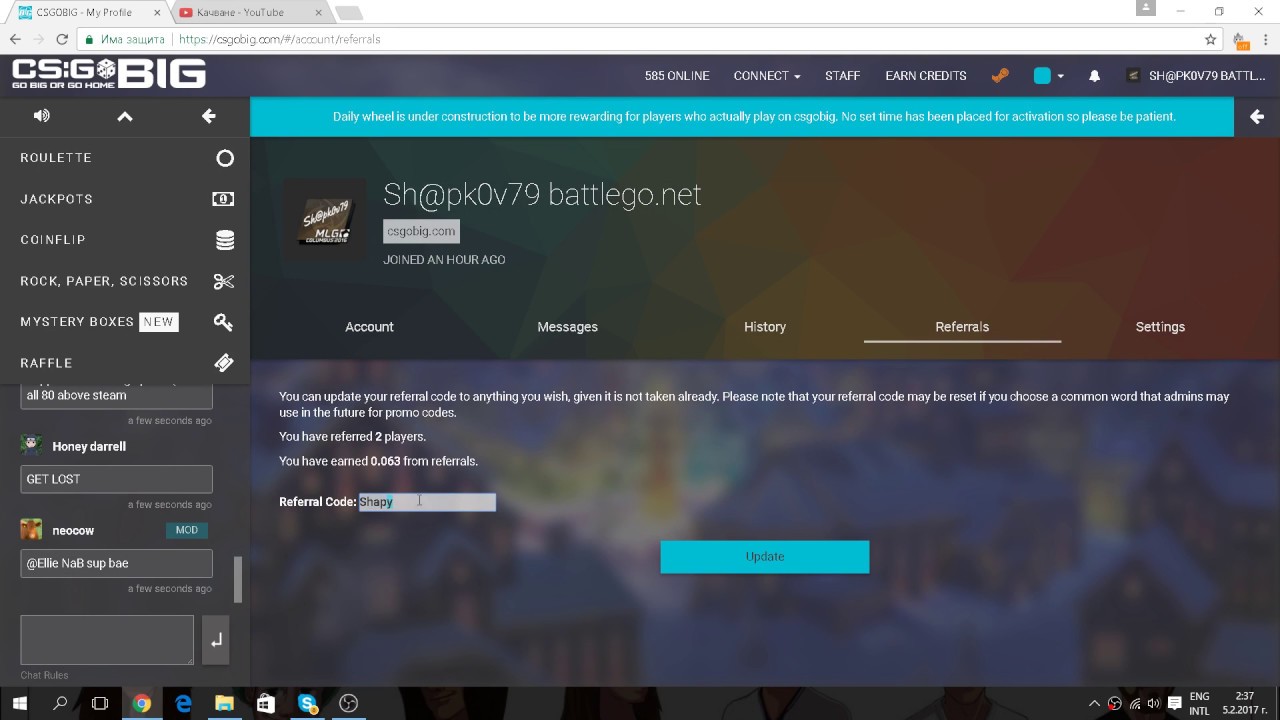Switch to the History tab
Viewport: 1280px width, 720px height.
click(765, 327)
